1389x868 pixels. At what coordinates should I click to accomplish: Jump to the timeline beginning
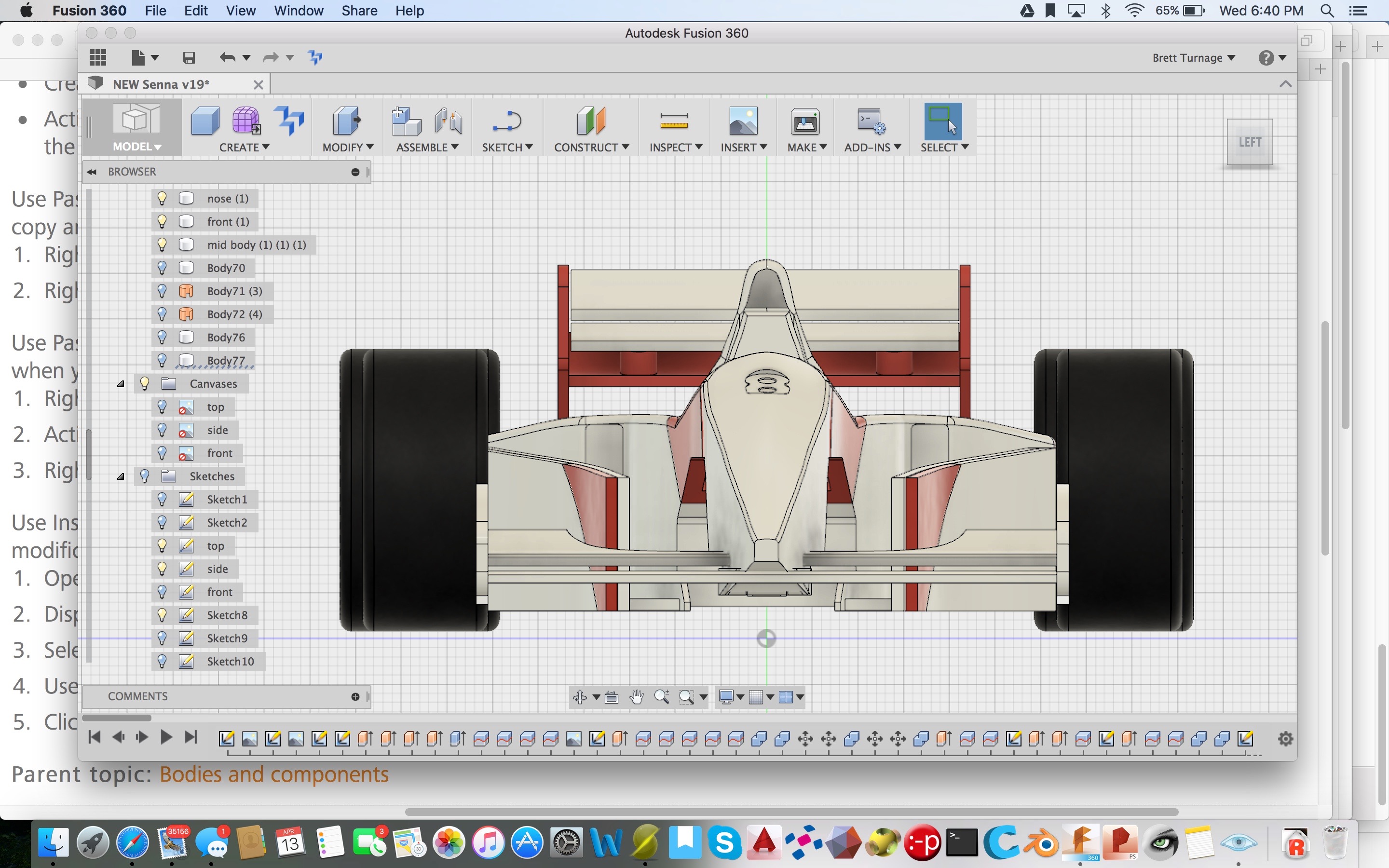point(95,737)
